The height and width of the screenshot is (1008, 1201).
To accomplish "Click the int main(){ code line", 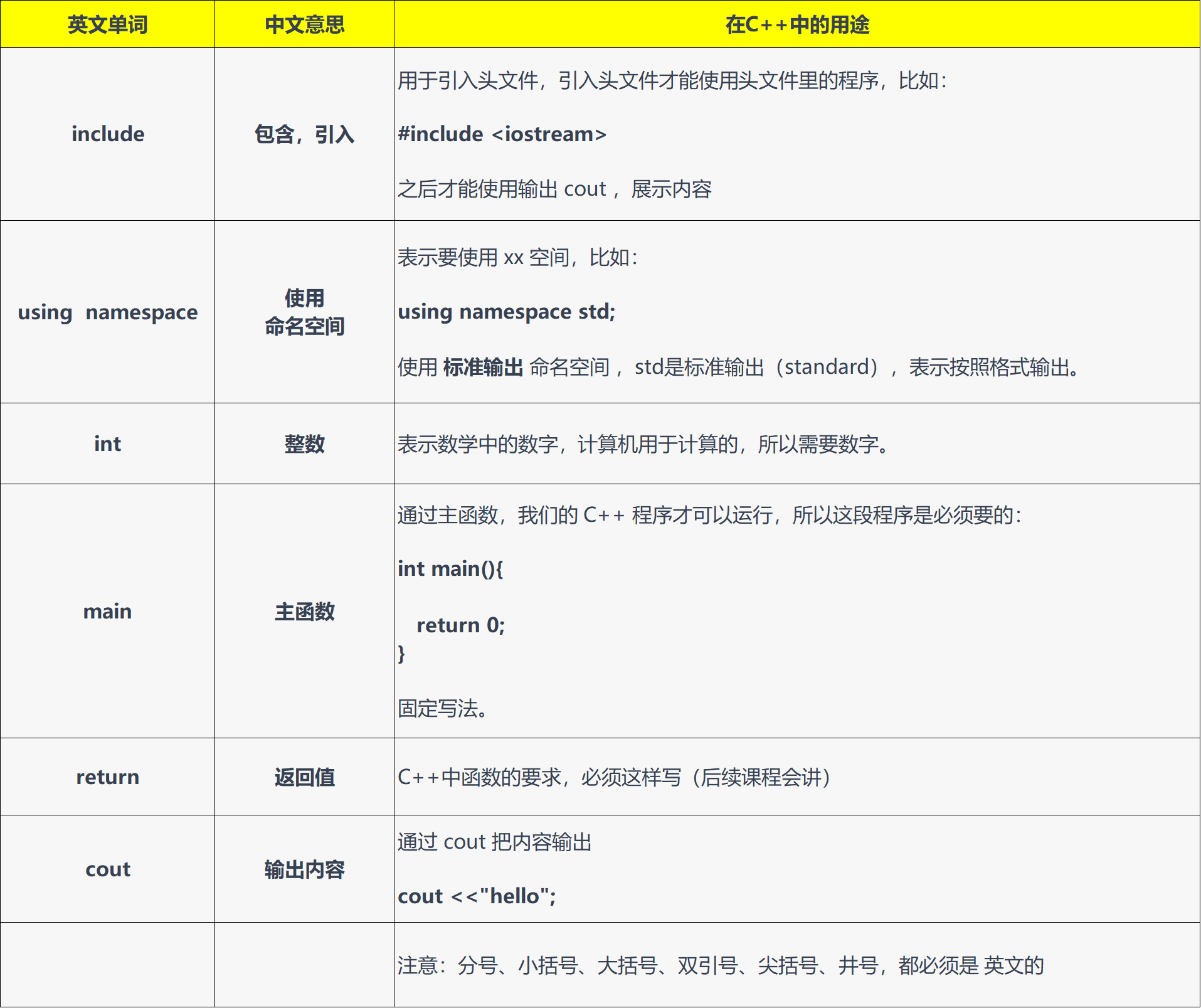I will click(450, 569).
